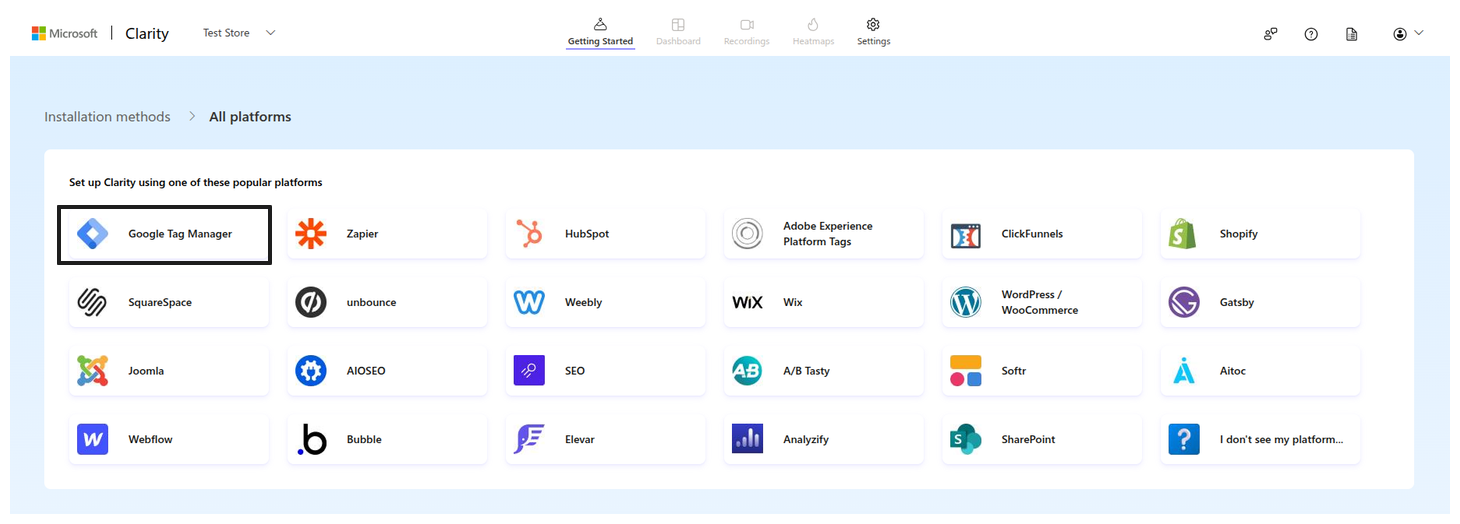
Task: Choose the Zapier platform label
Action: click(x=362, y=234)
